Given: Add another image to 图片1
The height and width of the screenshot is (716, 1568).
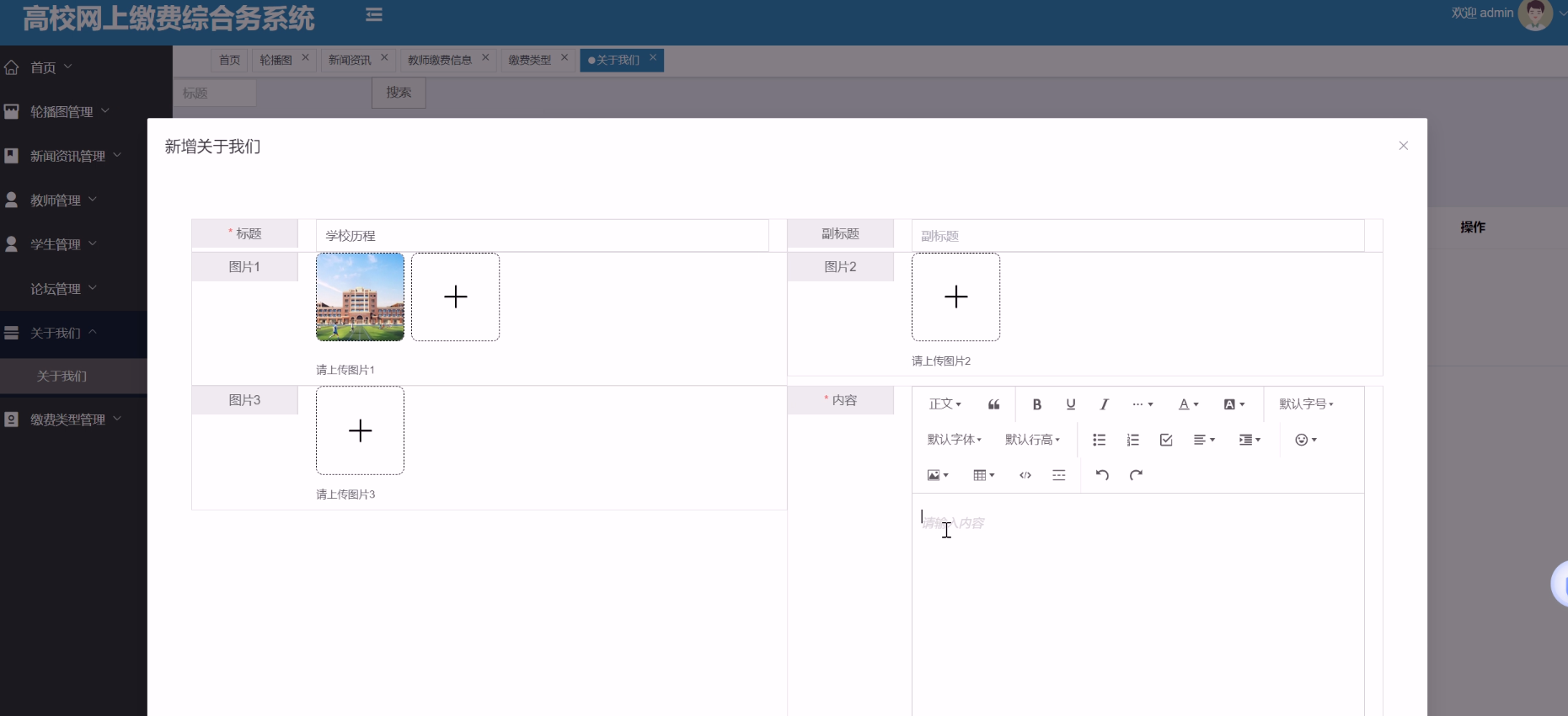Looking at the screenshot, I should pos(455,297).
